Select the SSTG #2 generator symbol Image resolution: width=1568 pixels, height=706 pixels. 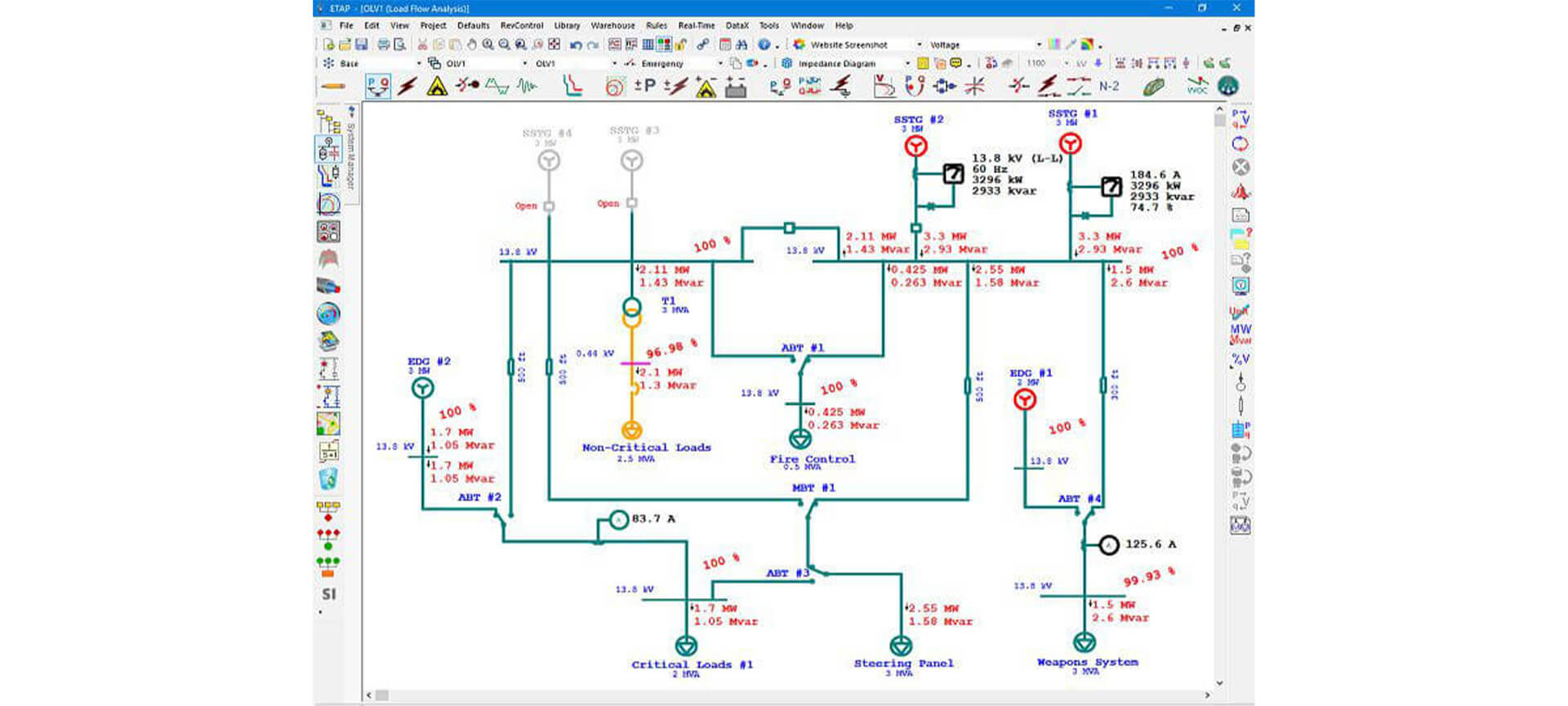[x=915, y=146]
